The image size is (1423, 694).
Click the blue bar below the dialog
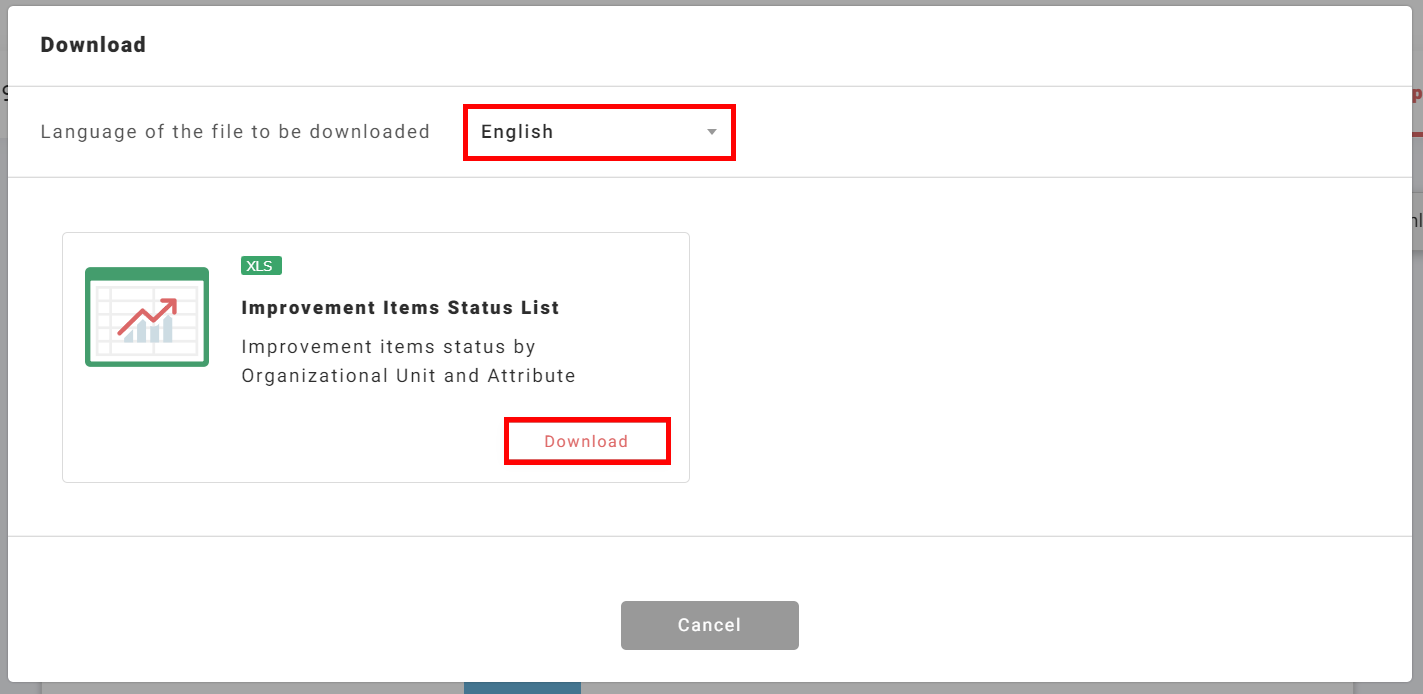tap(522, 688)
